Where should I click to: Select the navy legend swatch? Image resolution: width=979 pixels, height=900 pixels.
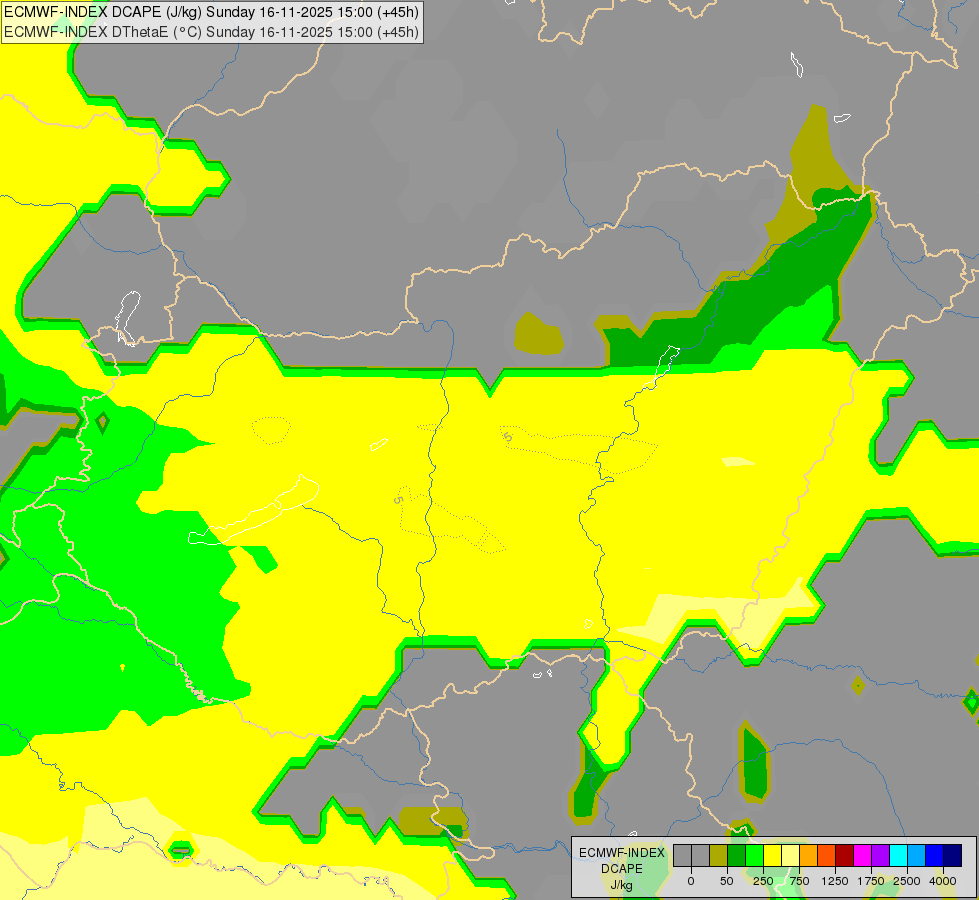click(x=952, y=856)
